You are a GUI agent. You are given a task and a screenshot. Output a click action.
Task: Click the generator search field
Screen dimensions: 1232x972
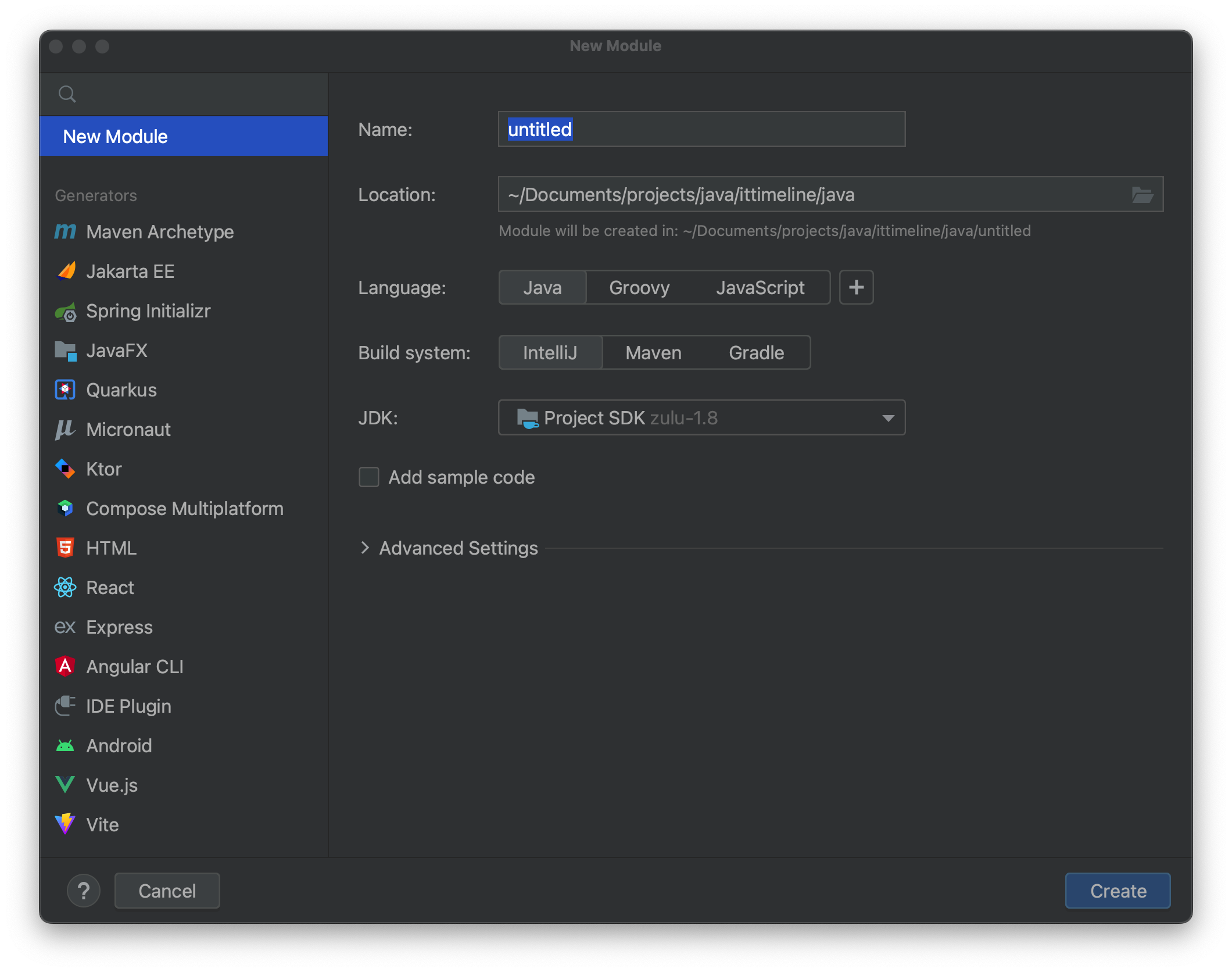pos(184,94)
